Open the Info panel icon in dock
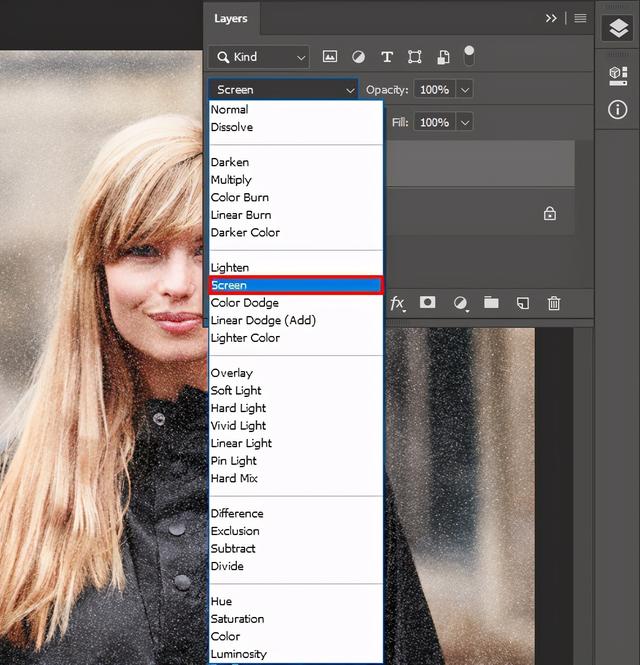The height and width of the screenshot is (665, 640). (617, 109)
